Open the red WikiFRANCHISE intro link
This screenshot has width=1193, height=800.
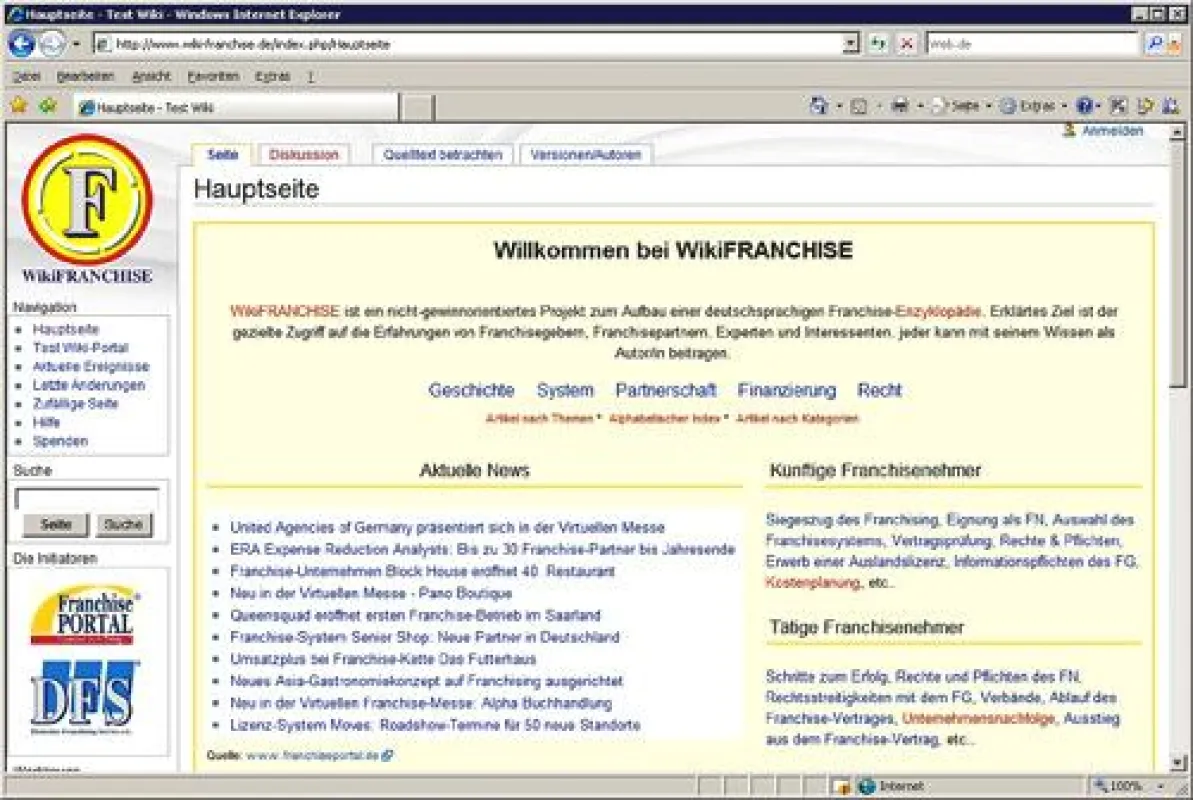pyautogui.click(x=285, y=311)
